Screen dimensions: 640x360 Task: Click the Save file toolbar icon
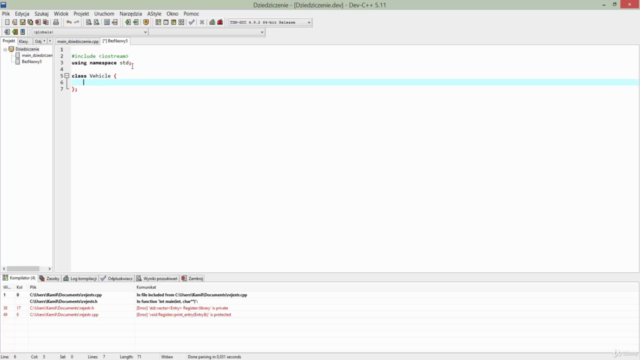(22, 22)
